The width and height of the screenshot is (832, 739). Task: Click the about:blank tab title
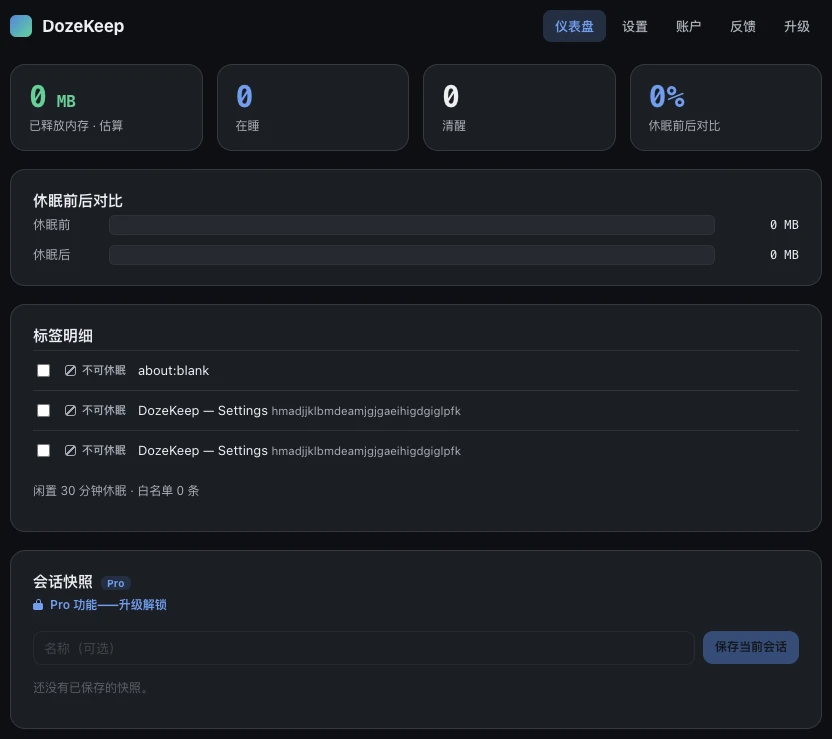coord(174,370)
